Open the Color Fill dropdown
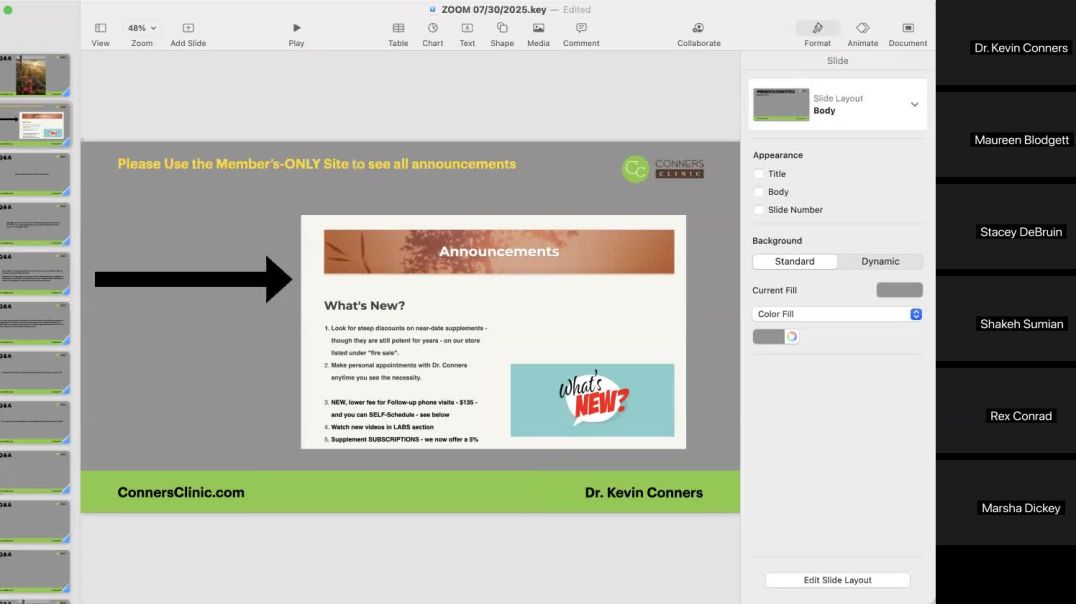 pyautogui.click(x=837, y=314)
